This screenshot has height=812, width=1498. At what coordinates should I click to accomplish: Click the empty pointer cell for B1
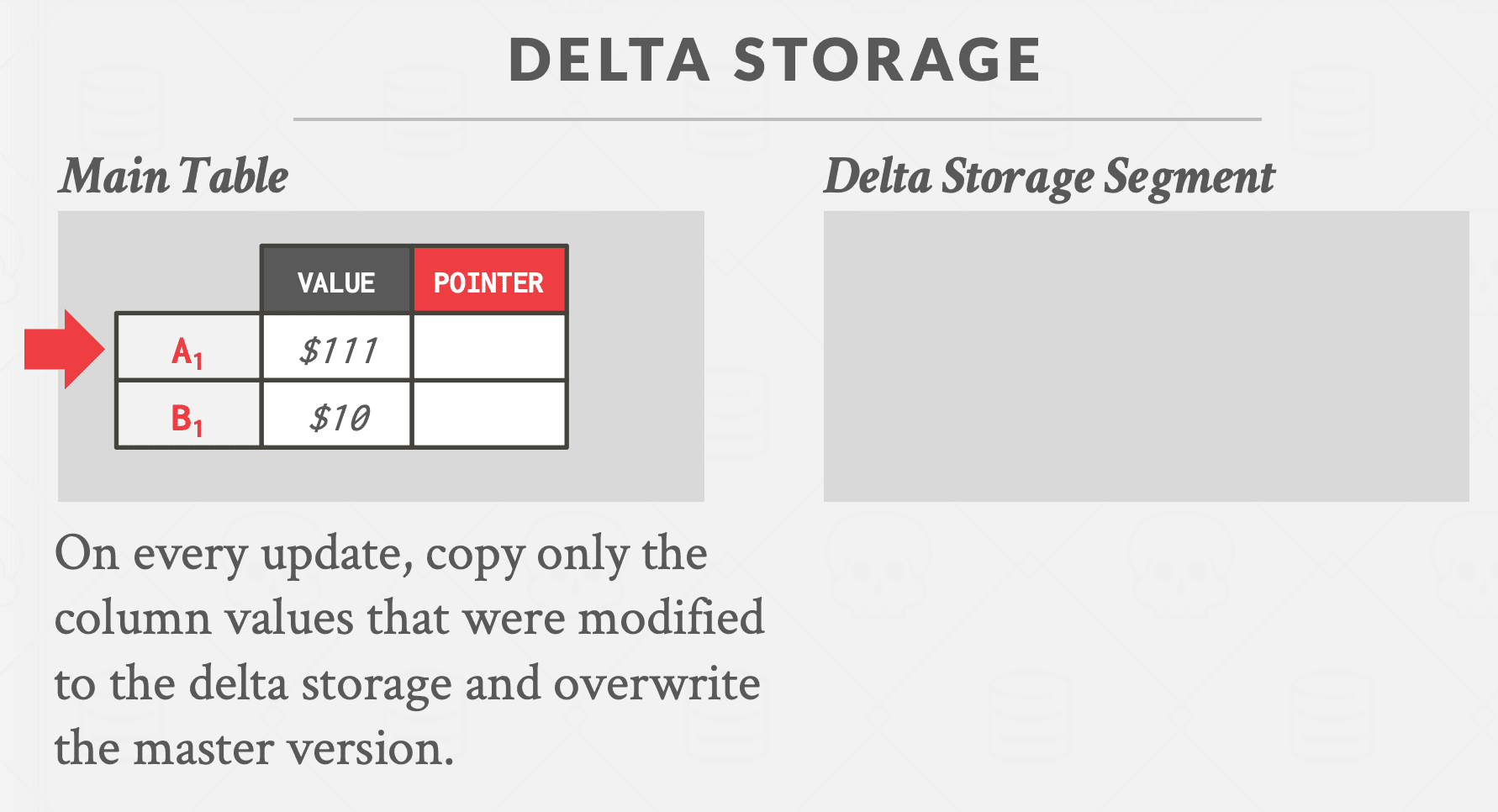[489, 415]
